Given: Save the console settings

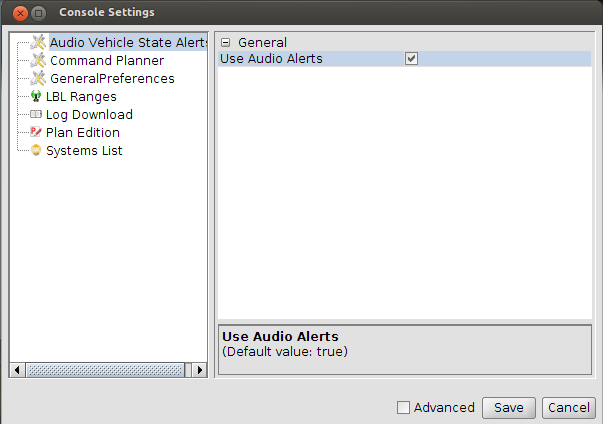Looking at the screenshot, I should pyautogui.click(x=509, y=407).
